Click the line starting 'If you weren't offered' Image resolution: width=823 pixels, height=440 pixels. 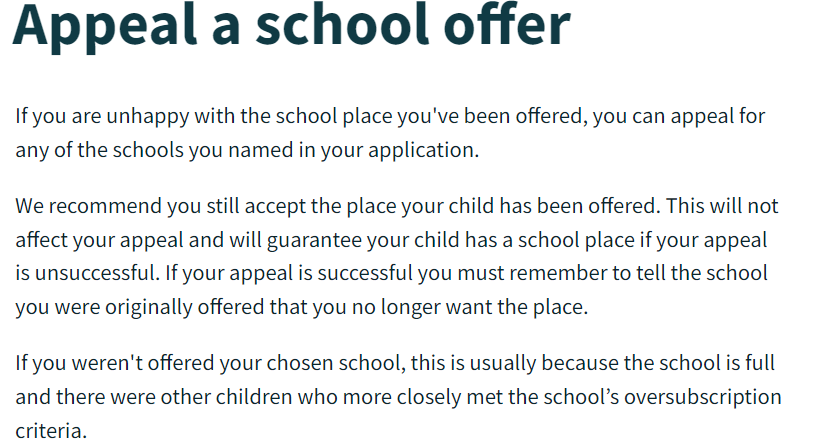click(x=395, y=363)
